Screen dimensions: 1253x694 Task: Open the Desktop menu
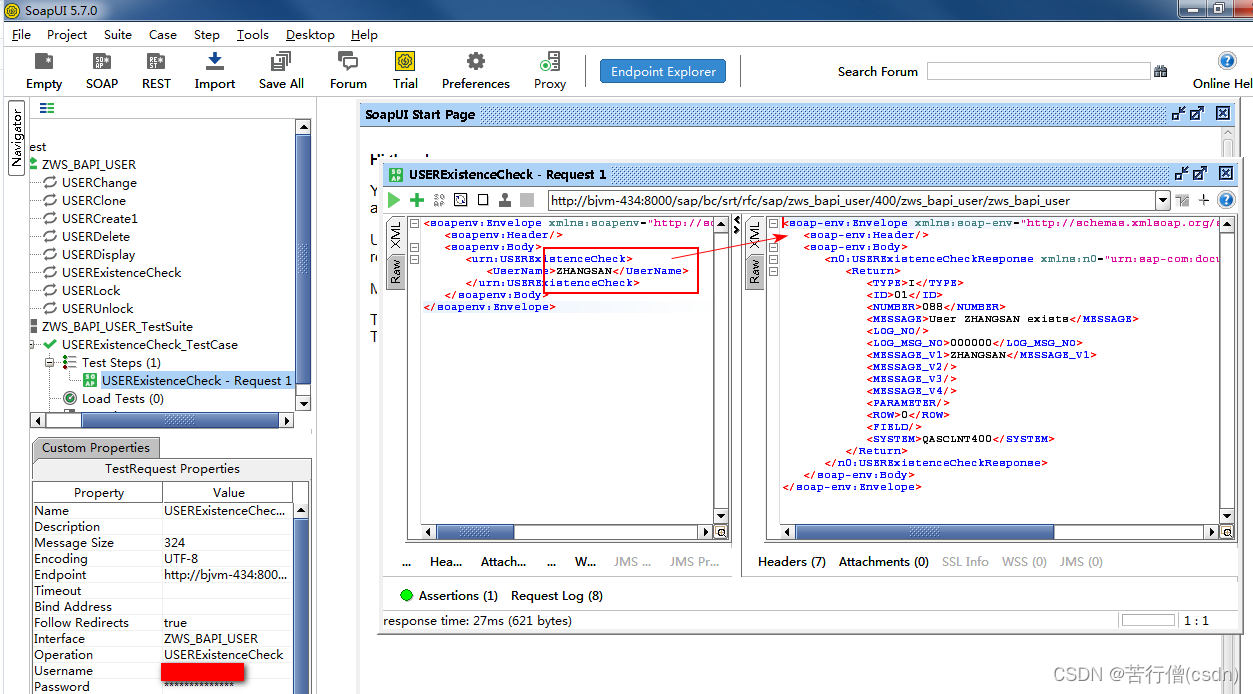click(x=310, y=34)
